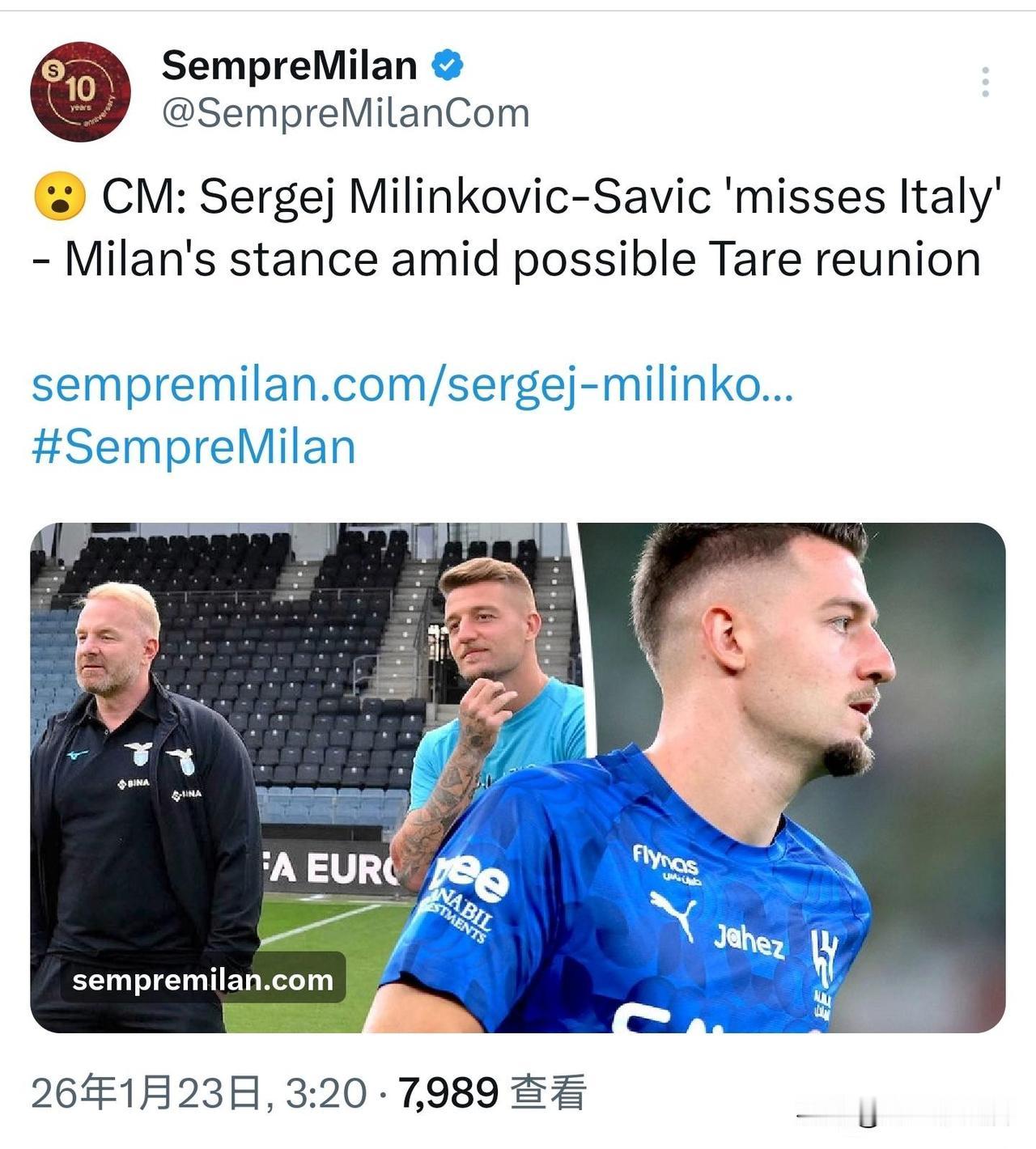1036x1149 pixels.
Task: Open the three-dot more options menu
Action: 985,83
